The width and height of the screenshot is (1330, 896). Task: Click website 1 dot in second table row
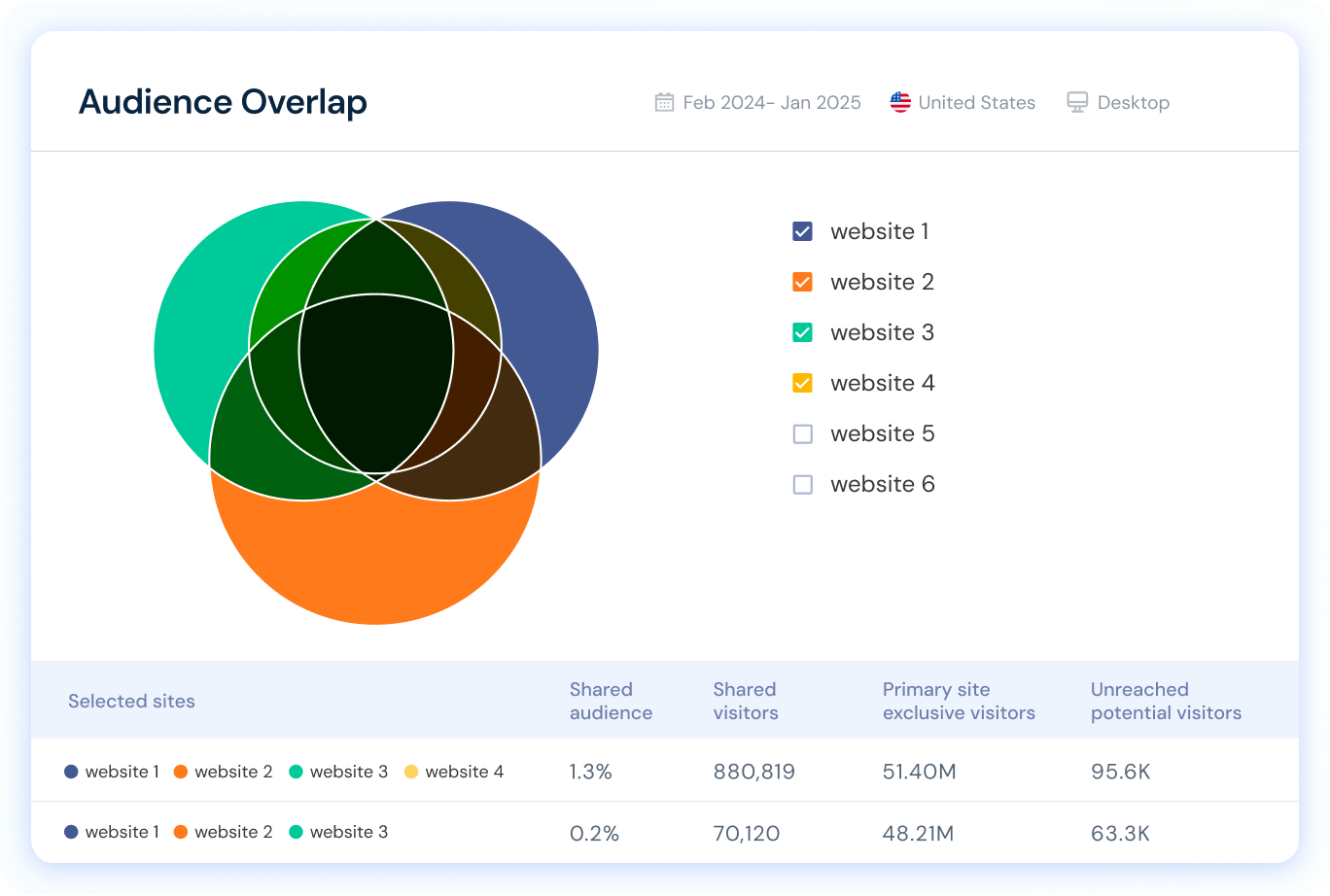[x=70, y=832]
